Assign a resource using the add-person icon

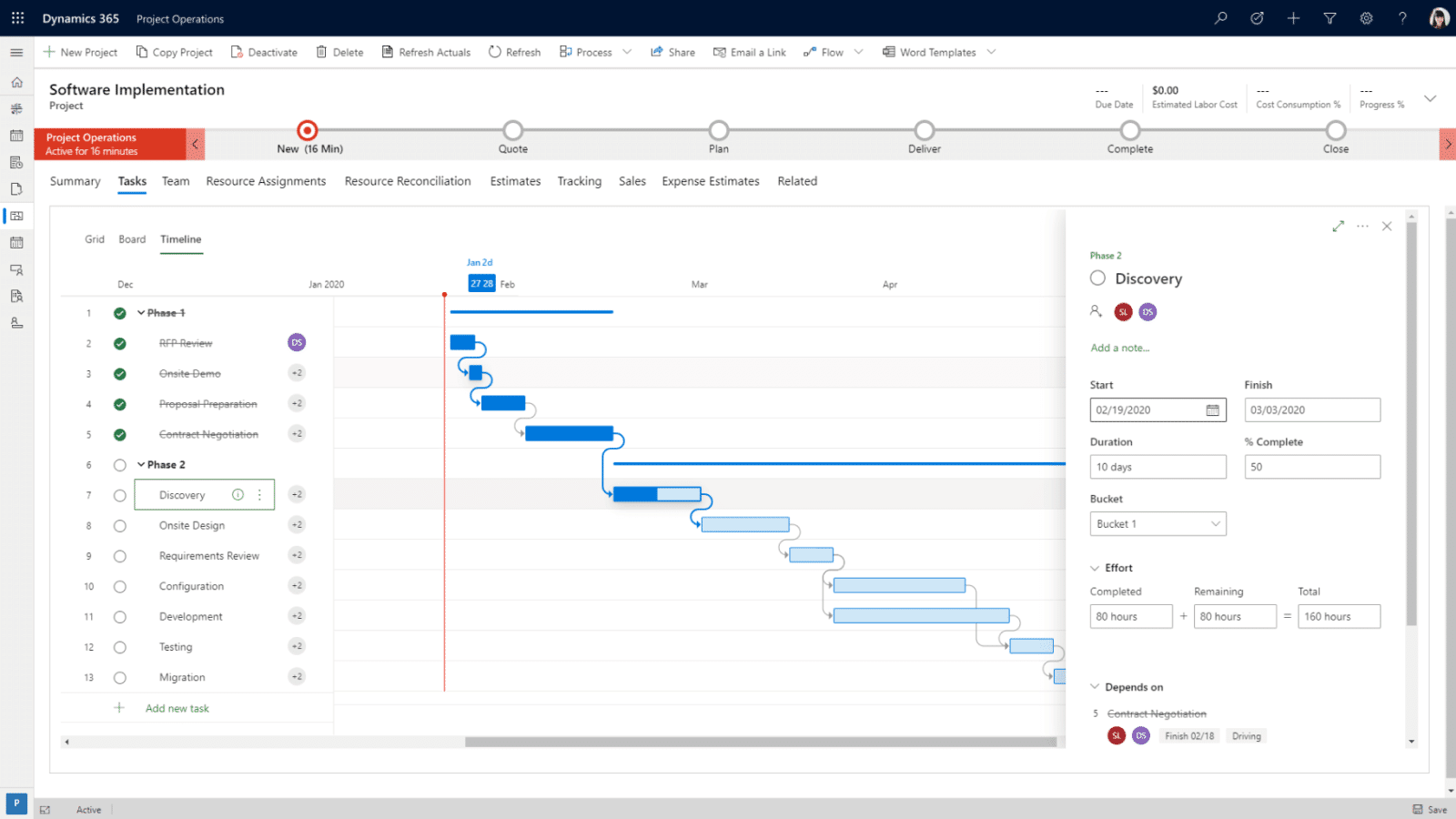(1097, 311)
